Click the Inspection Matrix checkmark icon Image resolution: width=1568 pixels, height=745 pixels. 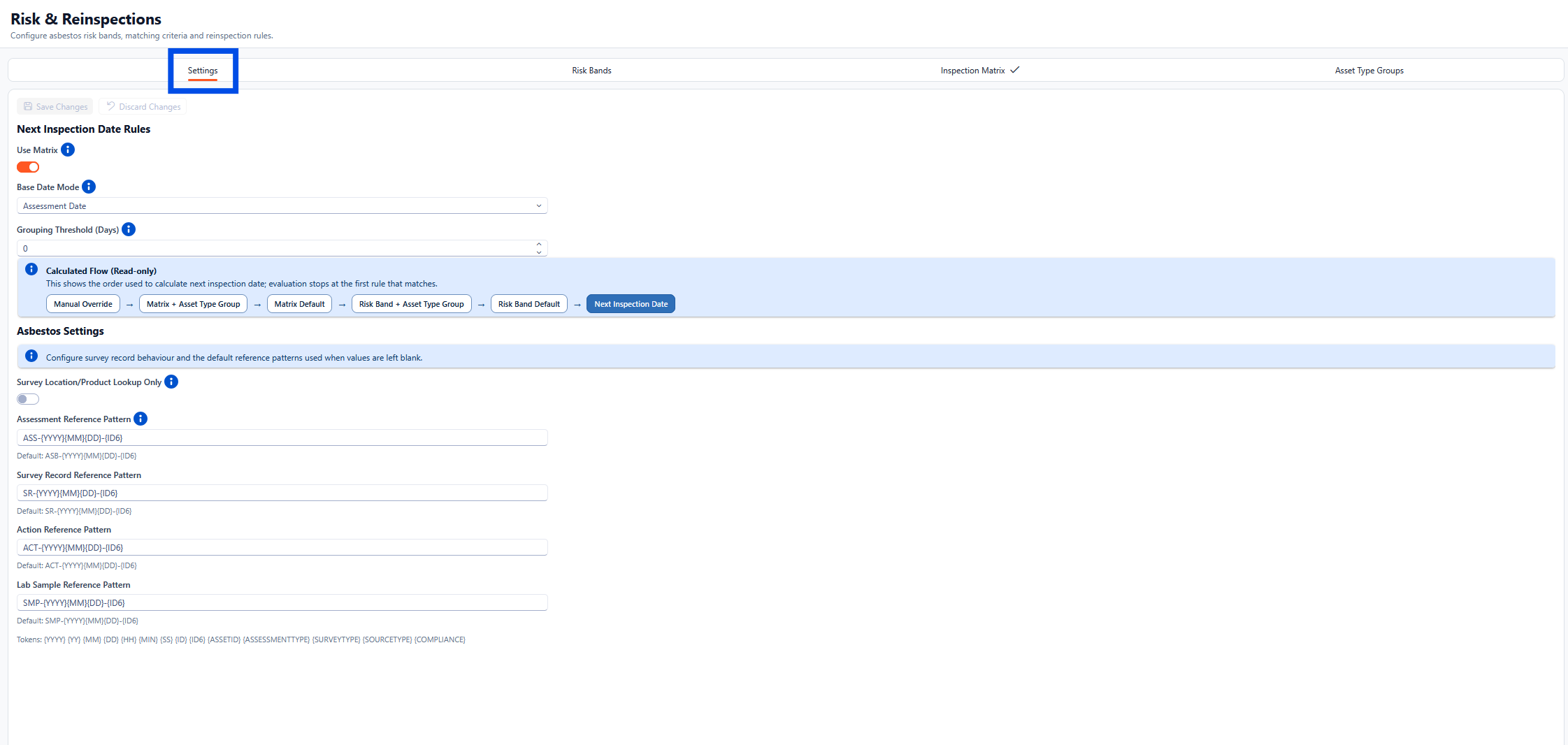tap(1015, 70)
